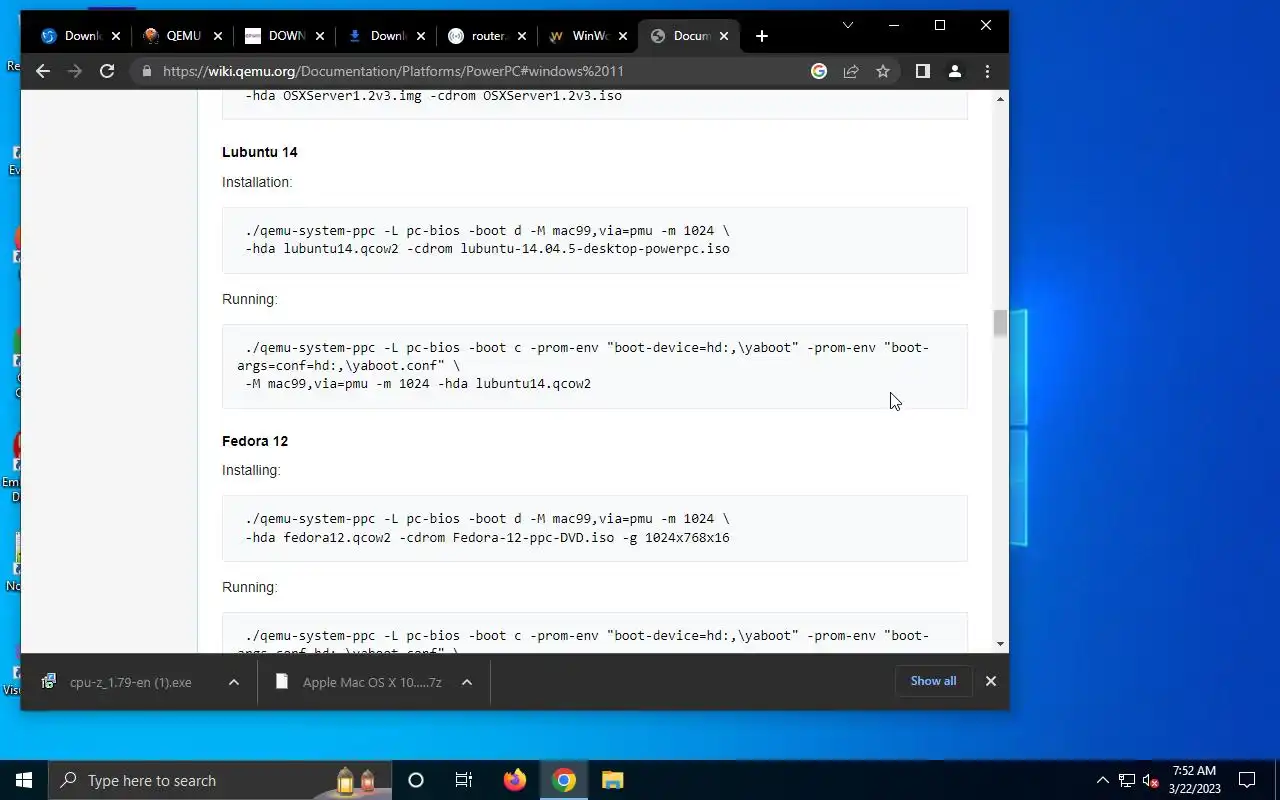Open the cpu-z_1.79-en (1).exe download
The width and height of the screenshot is (1280, 800).
click(x=131, y=682)
